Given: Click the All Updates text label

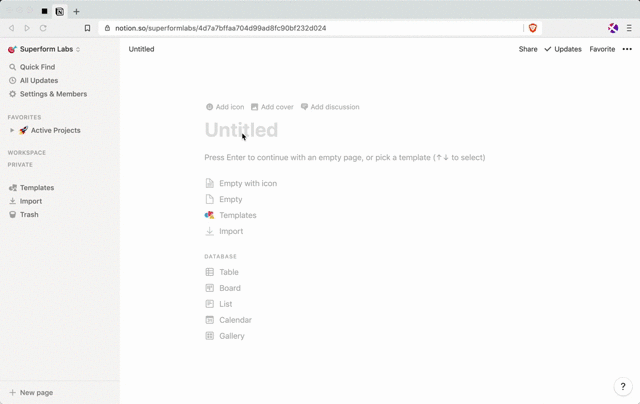Looking at the screenshot, I should (39, 80).
